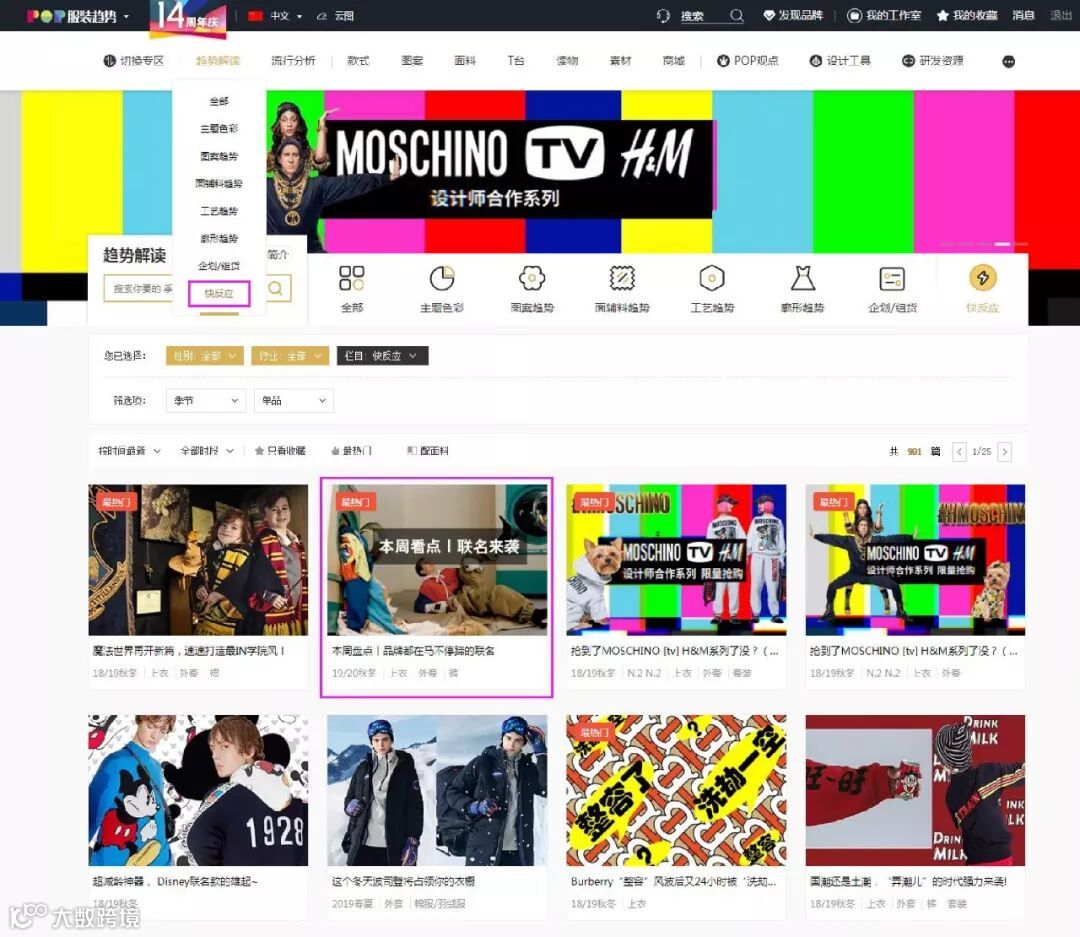Open 商城 nav menu
Image resolution: width=1080 pixels, height=937 pixels.
click(x=674, y=61)
